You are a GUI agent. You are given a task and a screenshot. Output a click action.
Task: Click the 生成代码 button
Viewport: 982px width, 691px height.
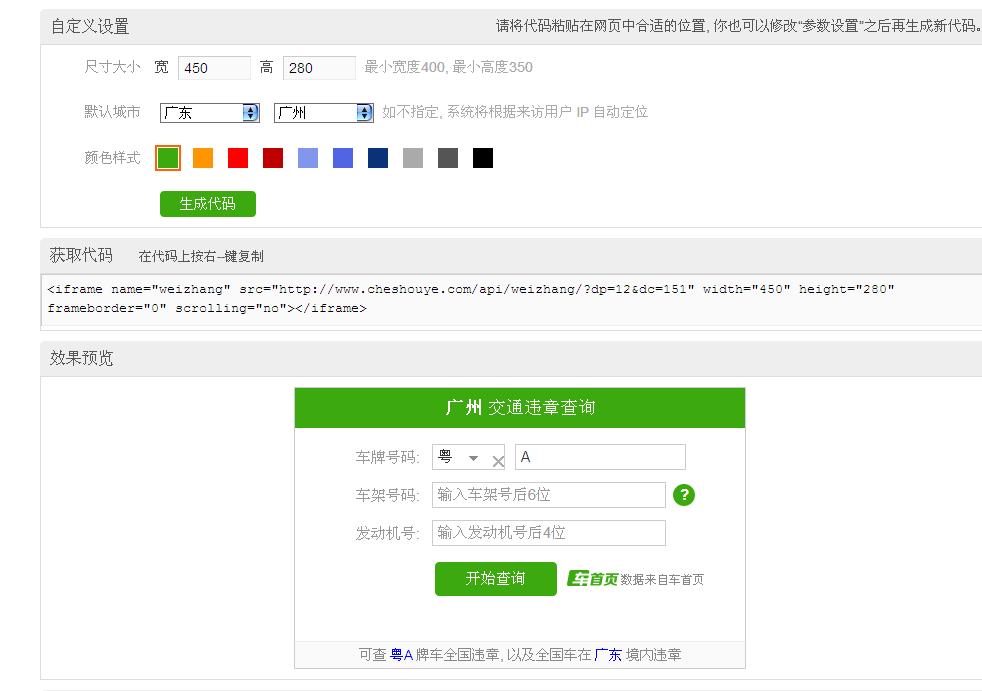pos(208,204)
